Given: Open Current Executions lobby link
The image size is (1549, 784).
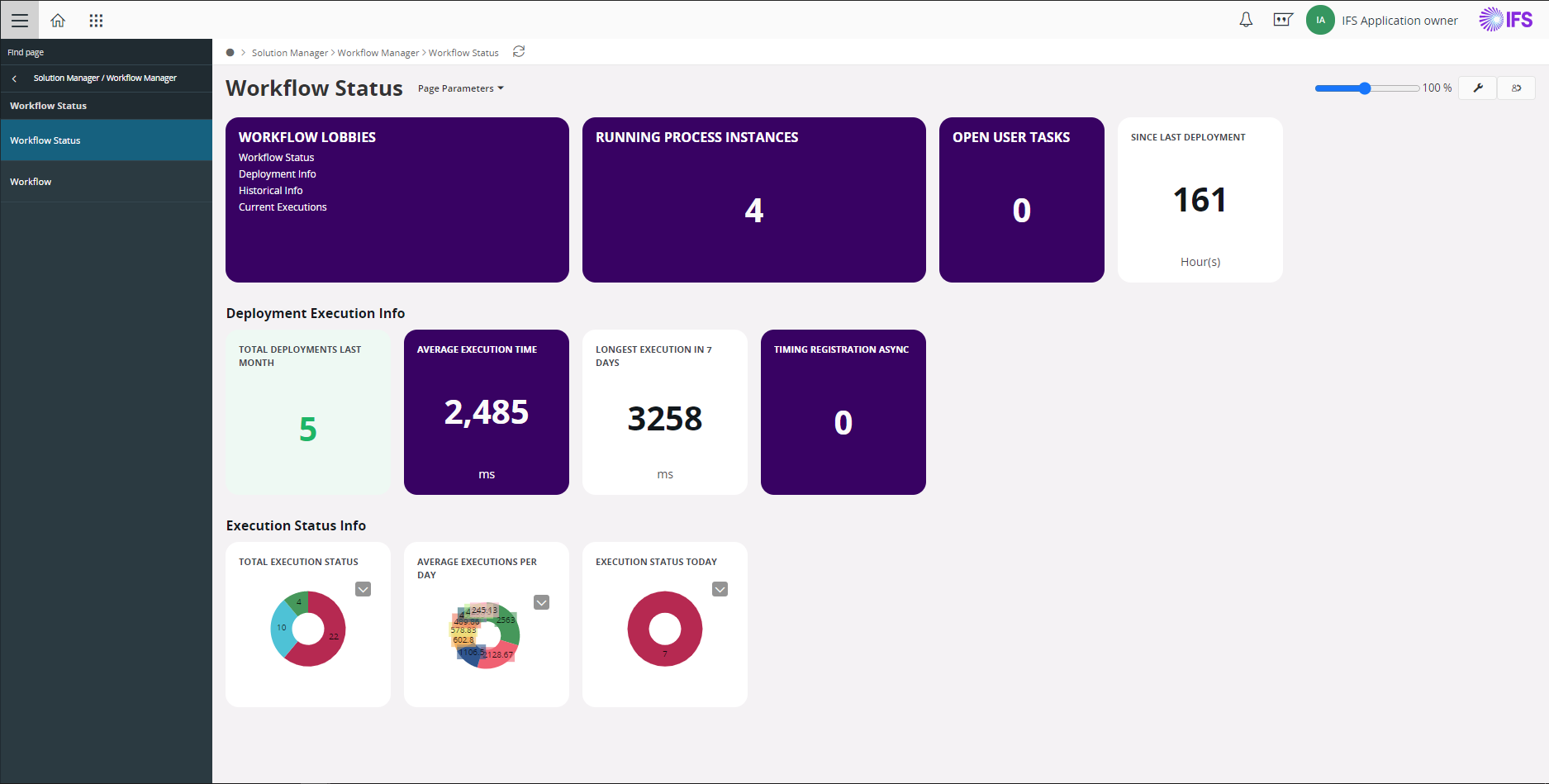Looking at the screenshot, I should [283, 207].
